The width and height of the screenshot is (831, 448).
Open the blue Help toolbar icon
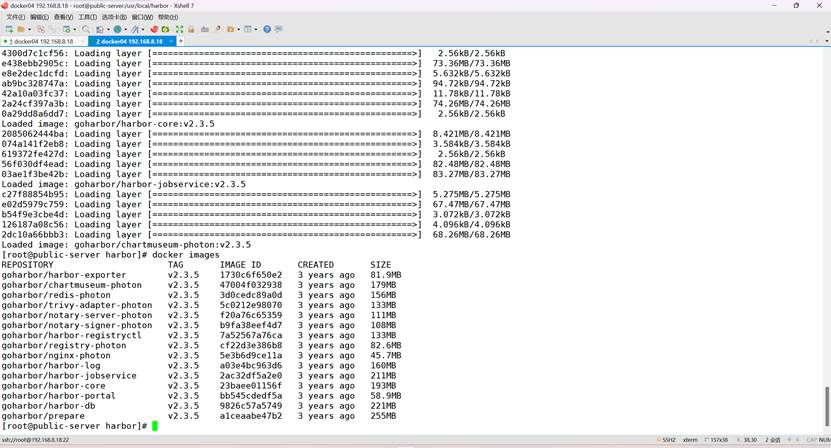(267, 29)
